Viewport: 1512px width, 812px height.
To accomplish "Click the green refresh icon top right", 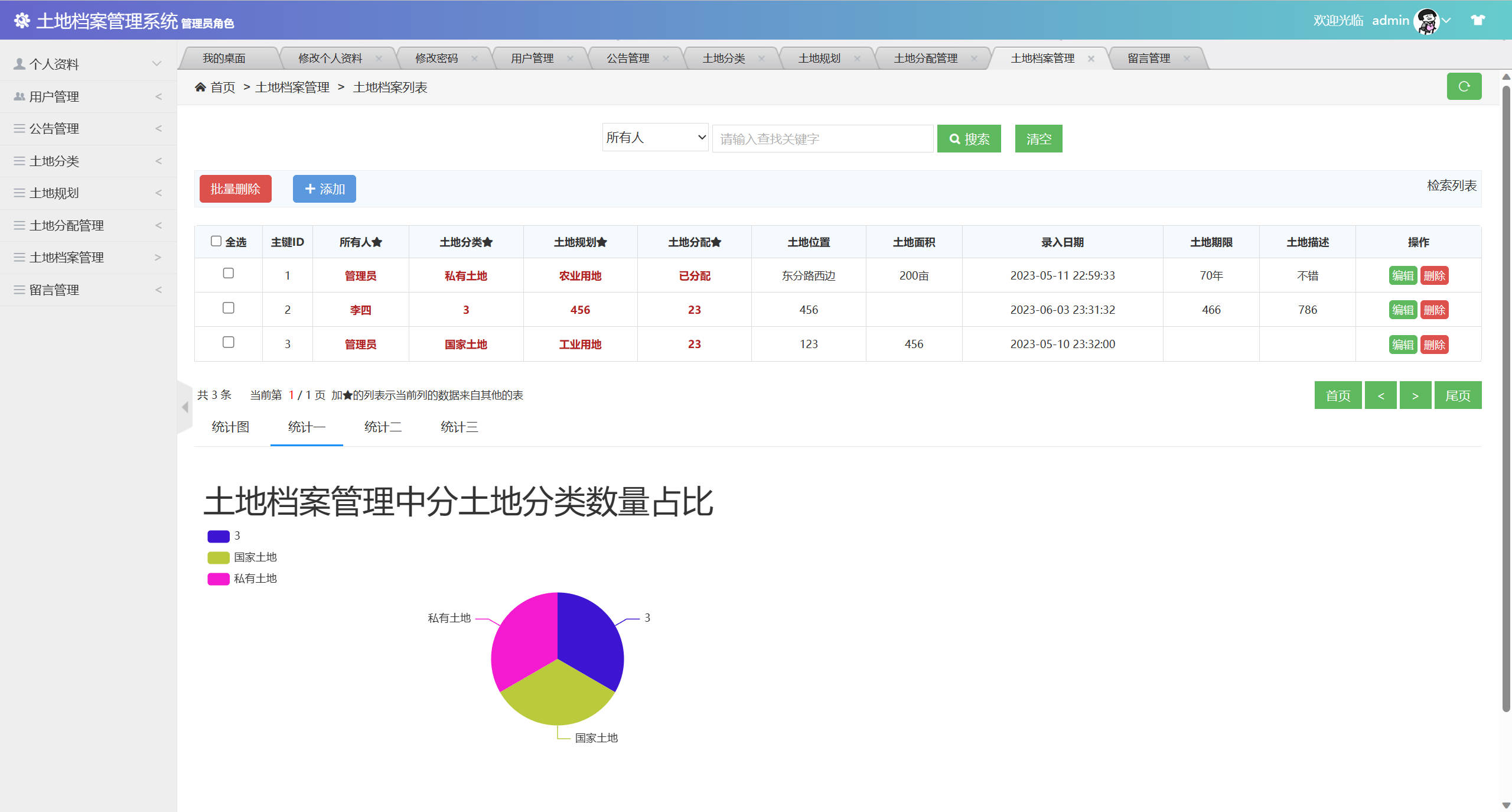I will pos(1465,86).
